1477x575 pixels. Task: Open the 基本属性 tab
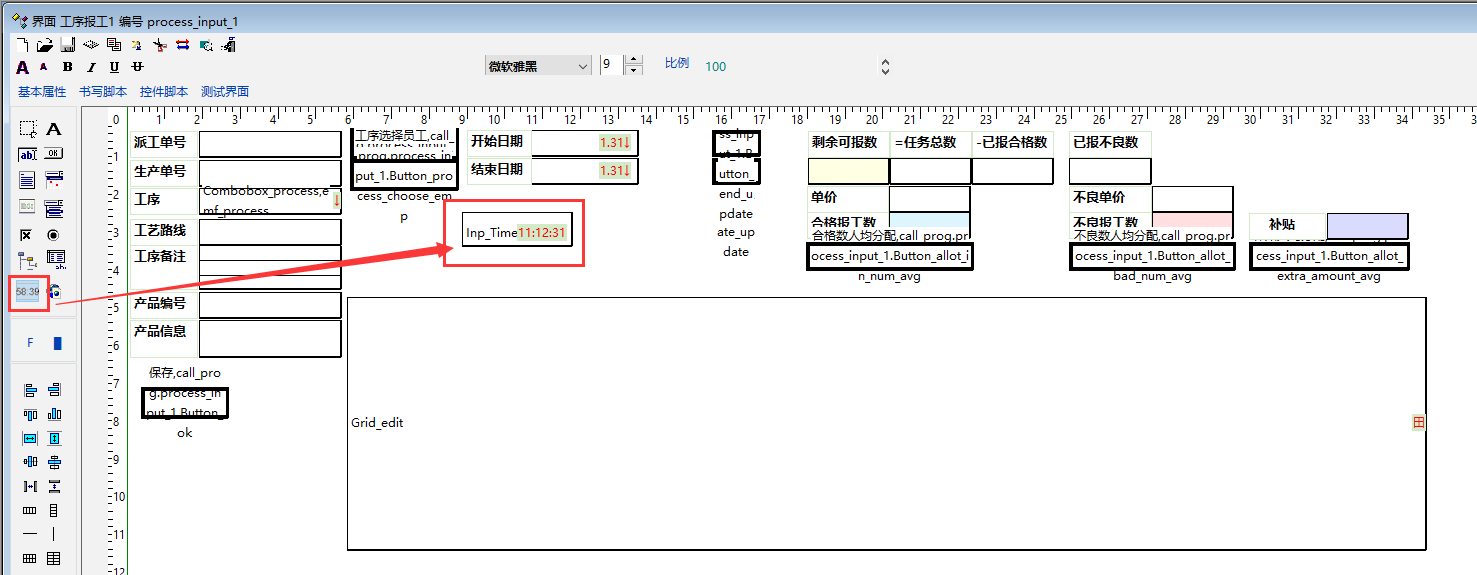pos(42,92)
